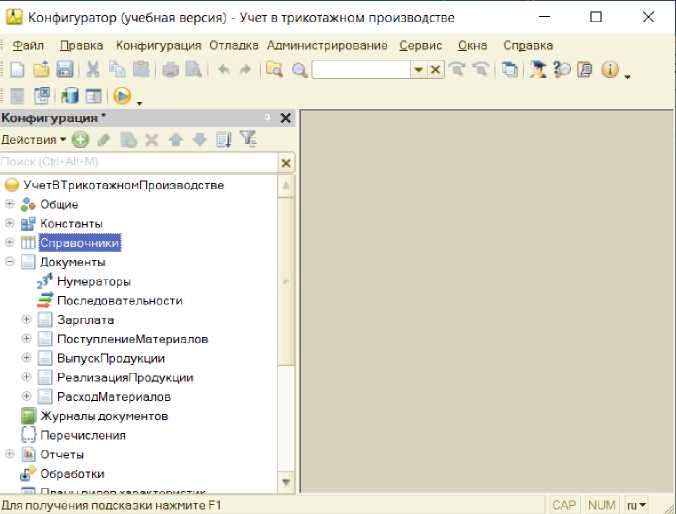
Task: Open the toolbar search combo box dropdown
Action: pos(419,70)
